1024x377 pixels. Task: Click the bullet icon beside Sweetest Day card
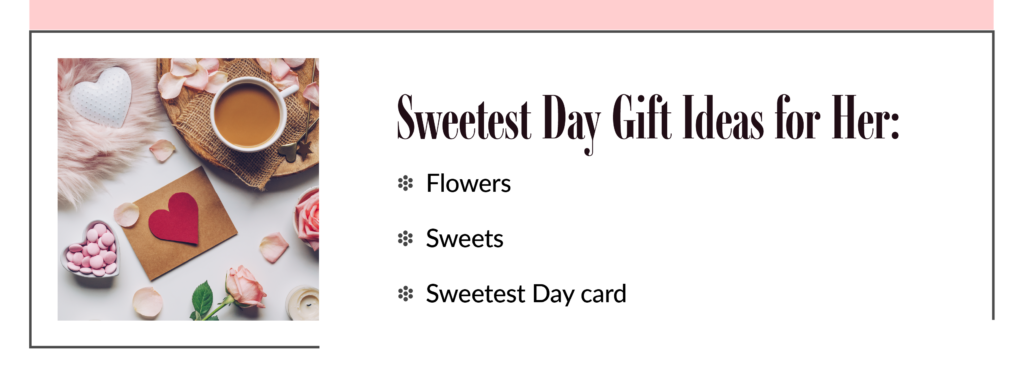[x=405, y=295]
